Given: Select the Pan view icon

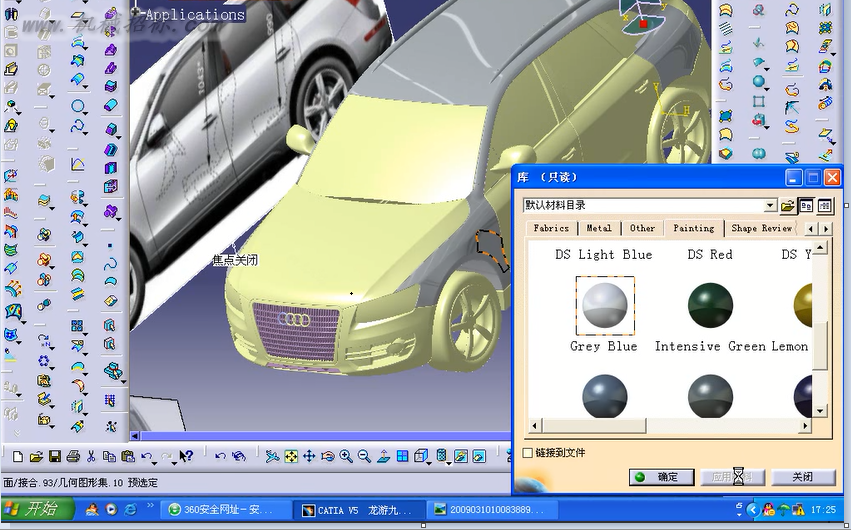Looking at the screenshot, I should click(309, 457).
